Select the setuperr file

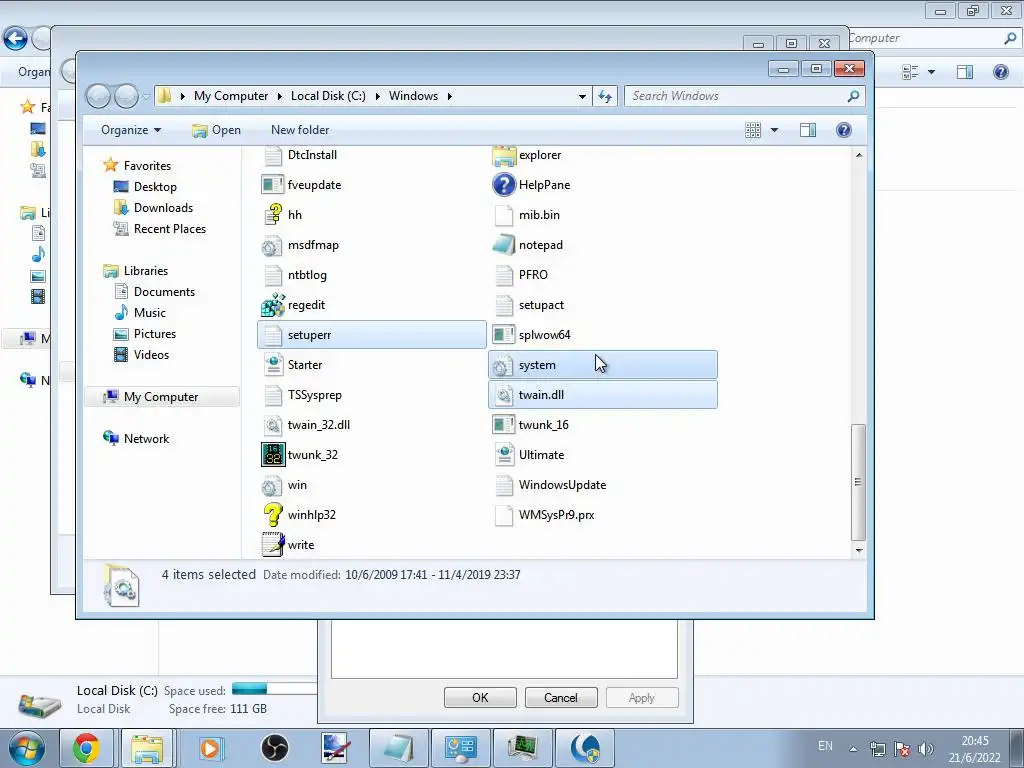click(x=372, y=335)
